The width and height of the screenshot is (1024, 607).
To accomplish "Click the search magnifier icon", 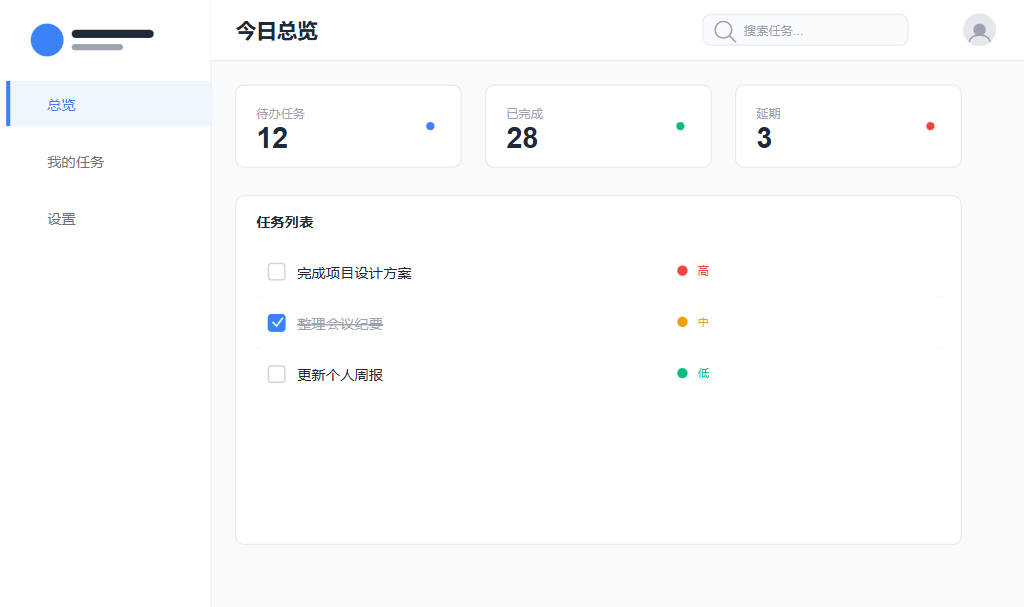I will pos(723,30).
